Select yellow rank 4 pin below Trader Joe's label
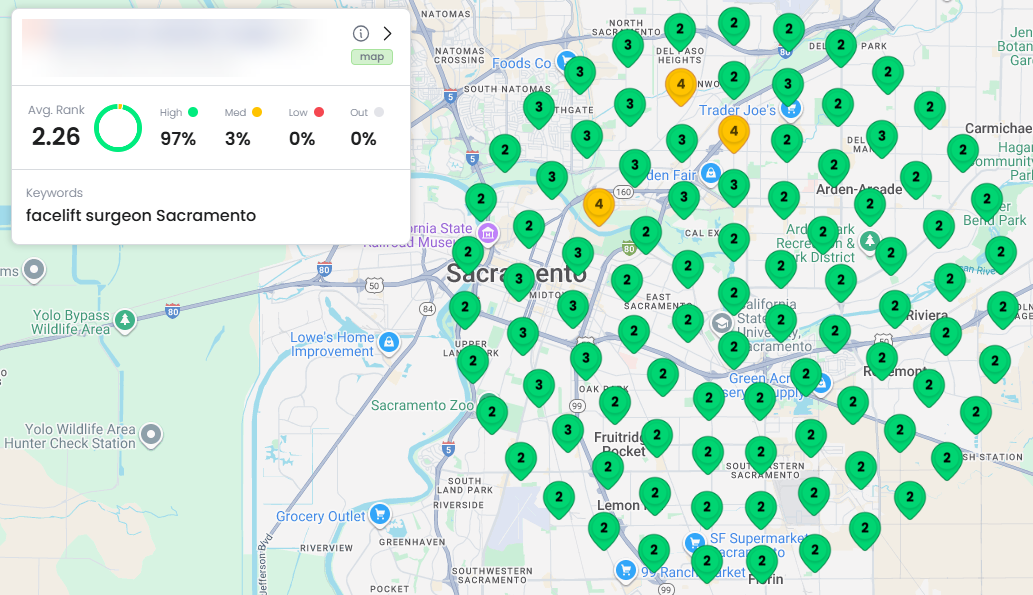This screenshot has width=1033, height=595. (x=733, y=131)
